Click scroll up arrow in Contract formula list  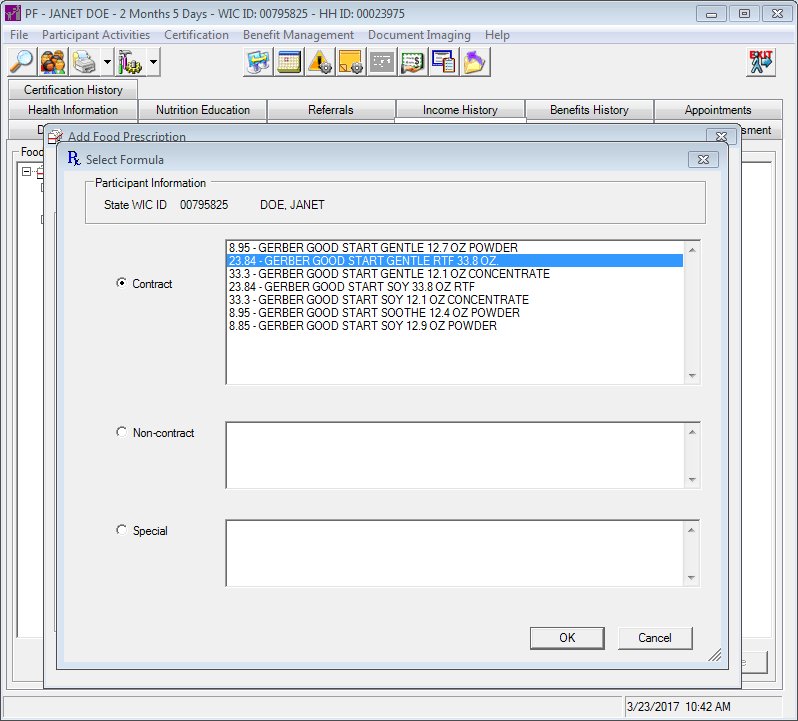[x=692, y=250]
